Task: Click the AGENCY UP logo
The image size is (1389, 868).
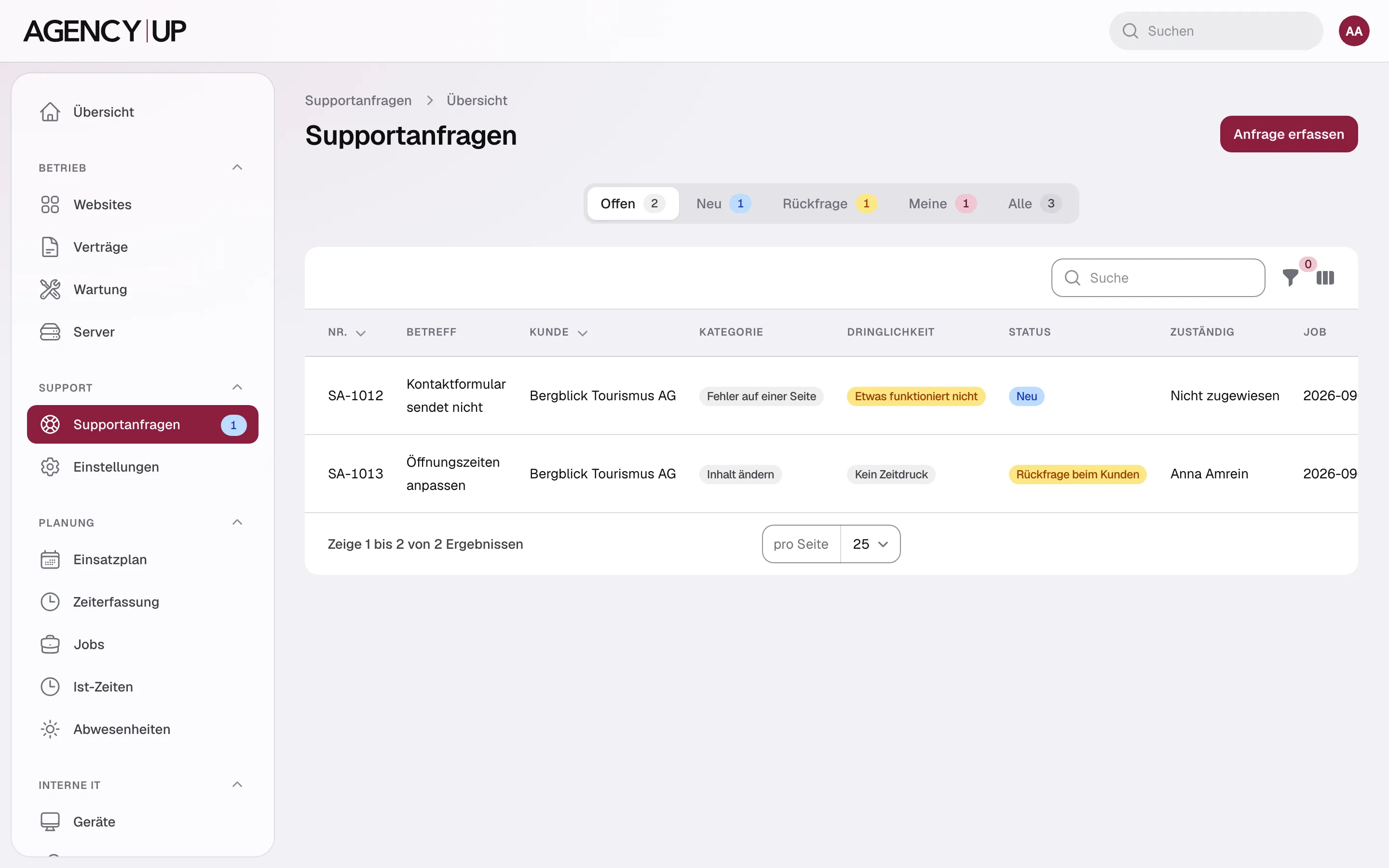Action: [105, 31]
